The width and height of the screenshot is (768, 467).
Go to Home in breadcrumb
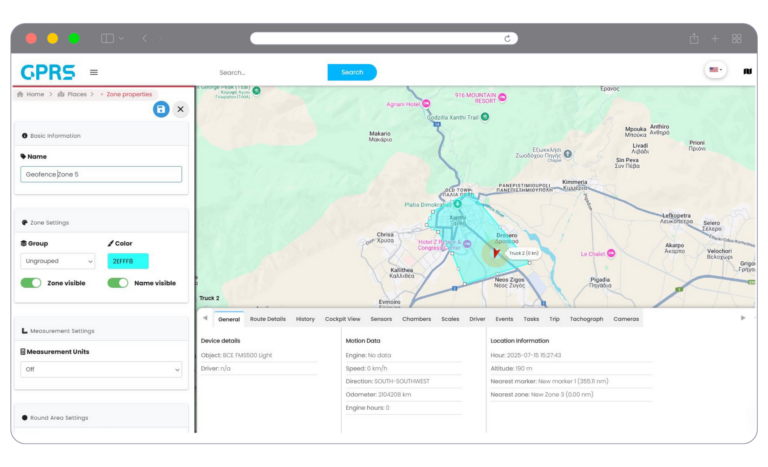click(31, 95)
